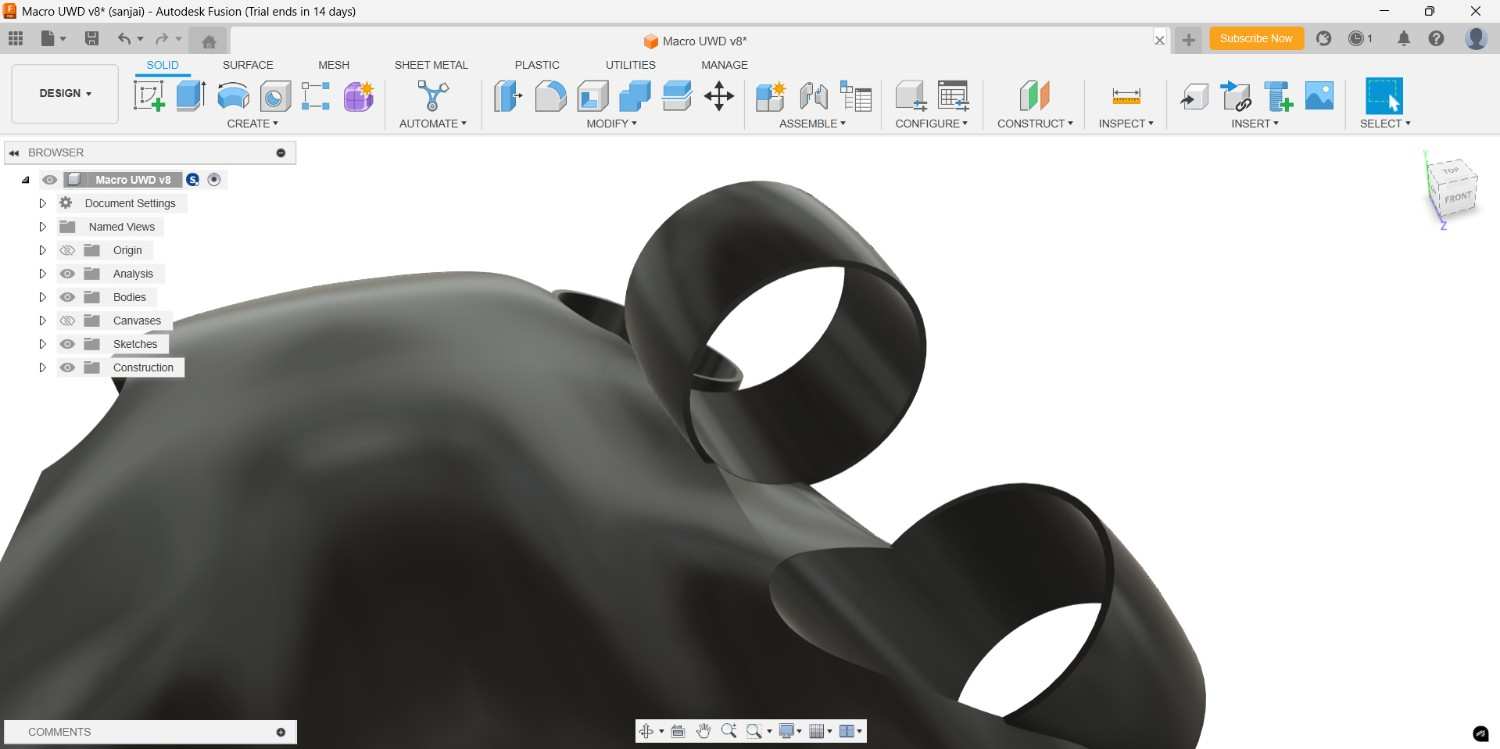1500x749 pixels.
Task: Switch to the SHEET METAL tab
Action: [431, 65]
